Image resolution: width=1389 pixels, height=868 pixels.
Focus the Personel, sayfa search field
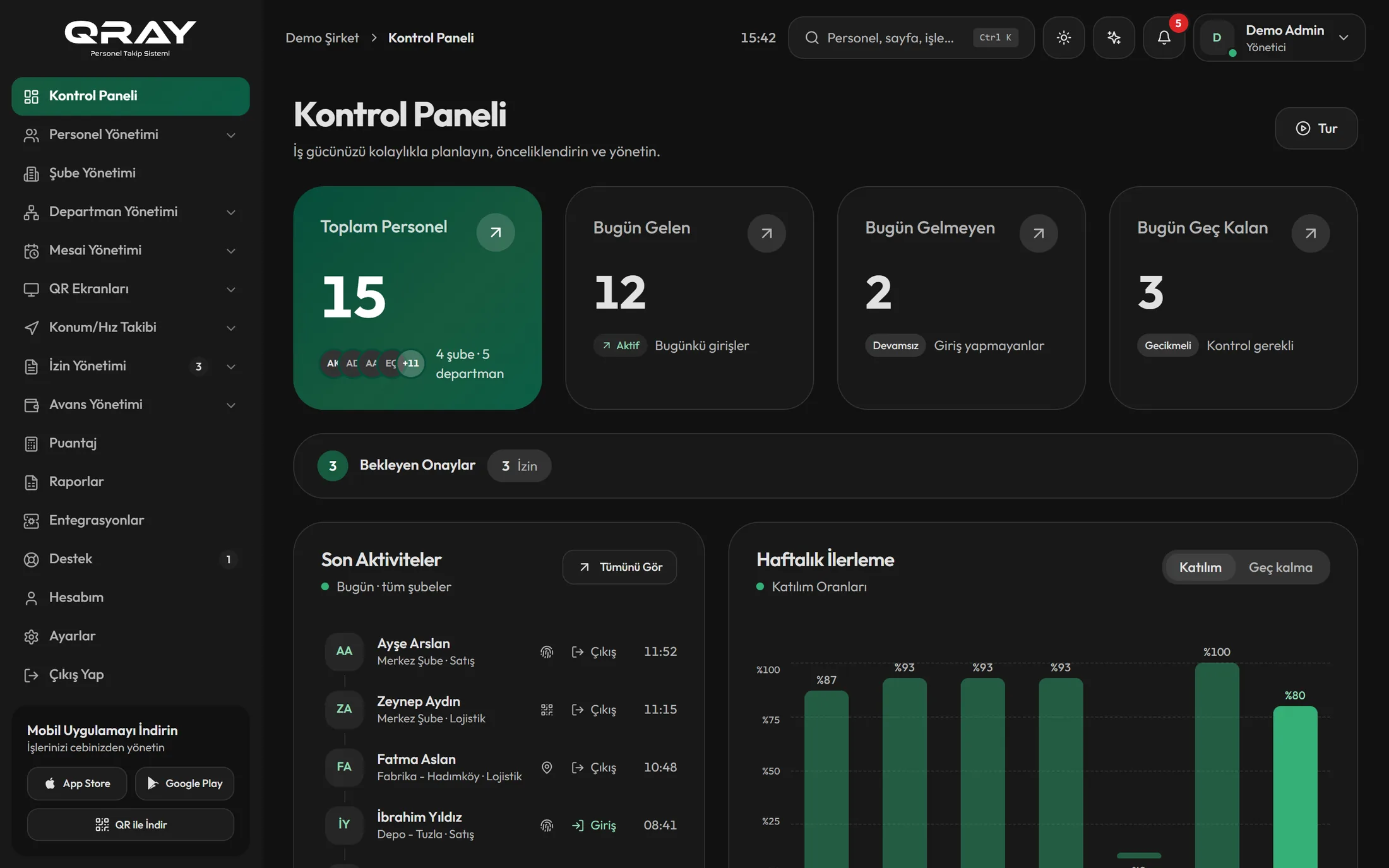(911, 38)
